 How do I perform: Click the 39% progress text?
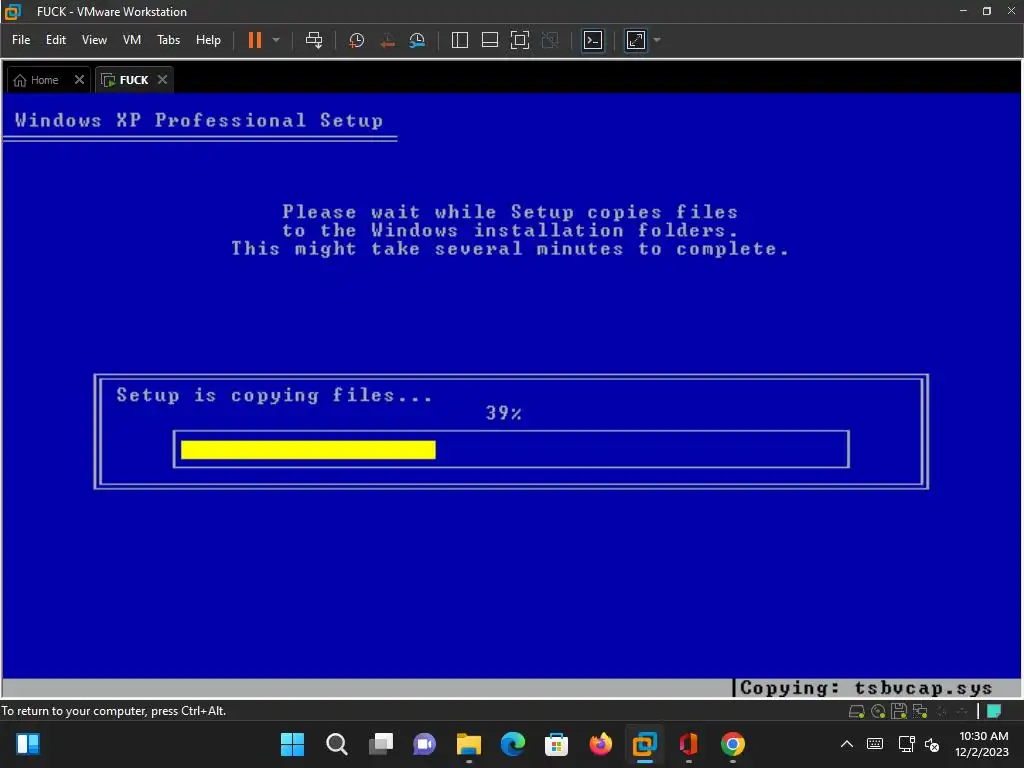(x=504, y=413)
